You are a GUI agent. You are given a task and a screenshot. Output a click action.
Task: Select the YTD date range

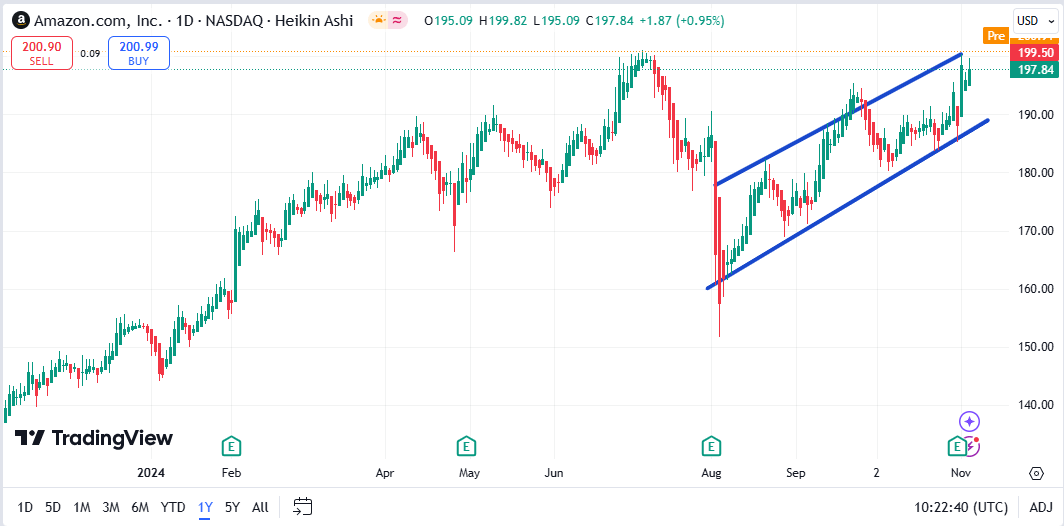point(173,507)
